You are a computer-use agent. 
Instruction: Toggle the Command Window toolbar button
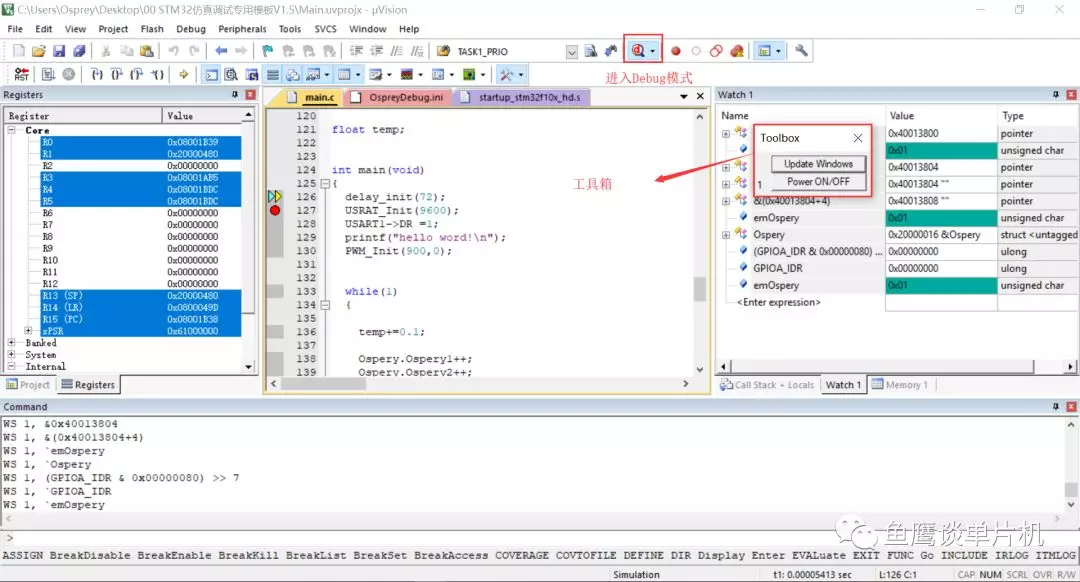click(211, 74)
